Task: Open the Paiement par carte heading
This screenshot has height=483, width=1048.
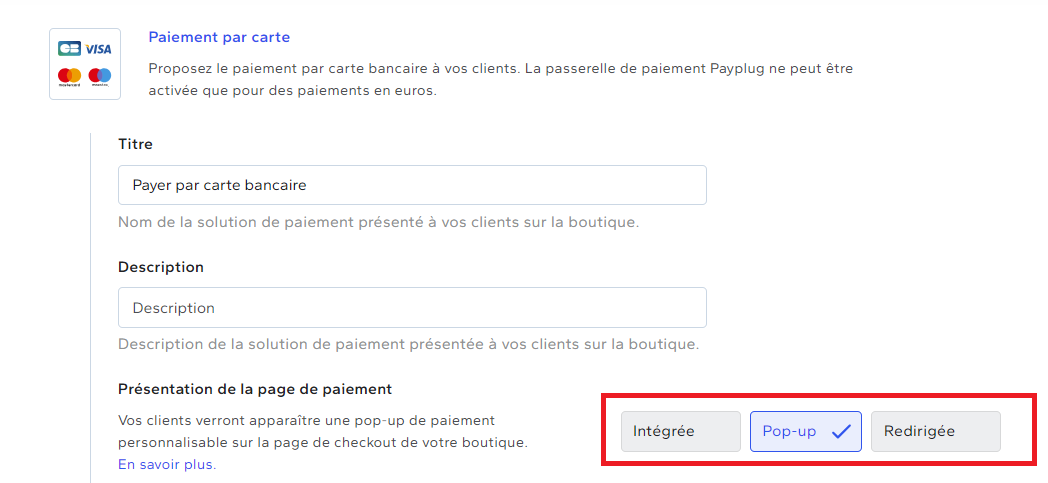Action: pyautogui.click(x=219, y=37)
